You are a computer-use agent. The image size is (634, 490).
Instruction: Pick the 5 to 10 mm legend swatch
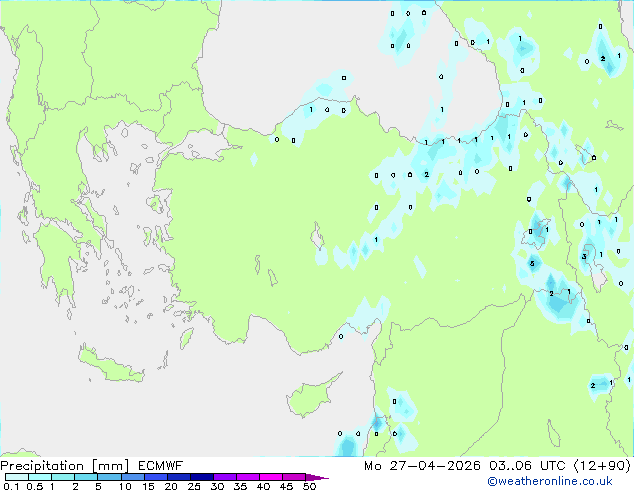coord(109,477)
